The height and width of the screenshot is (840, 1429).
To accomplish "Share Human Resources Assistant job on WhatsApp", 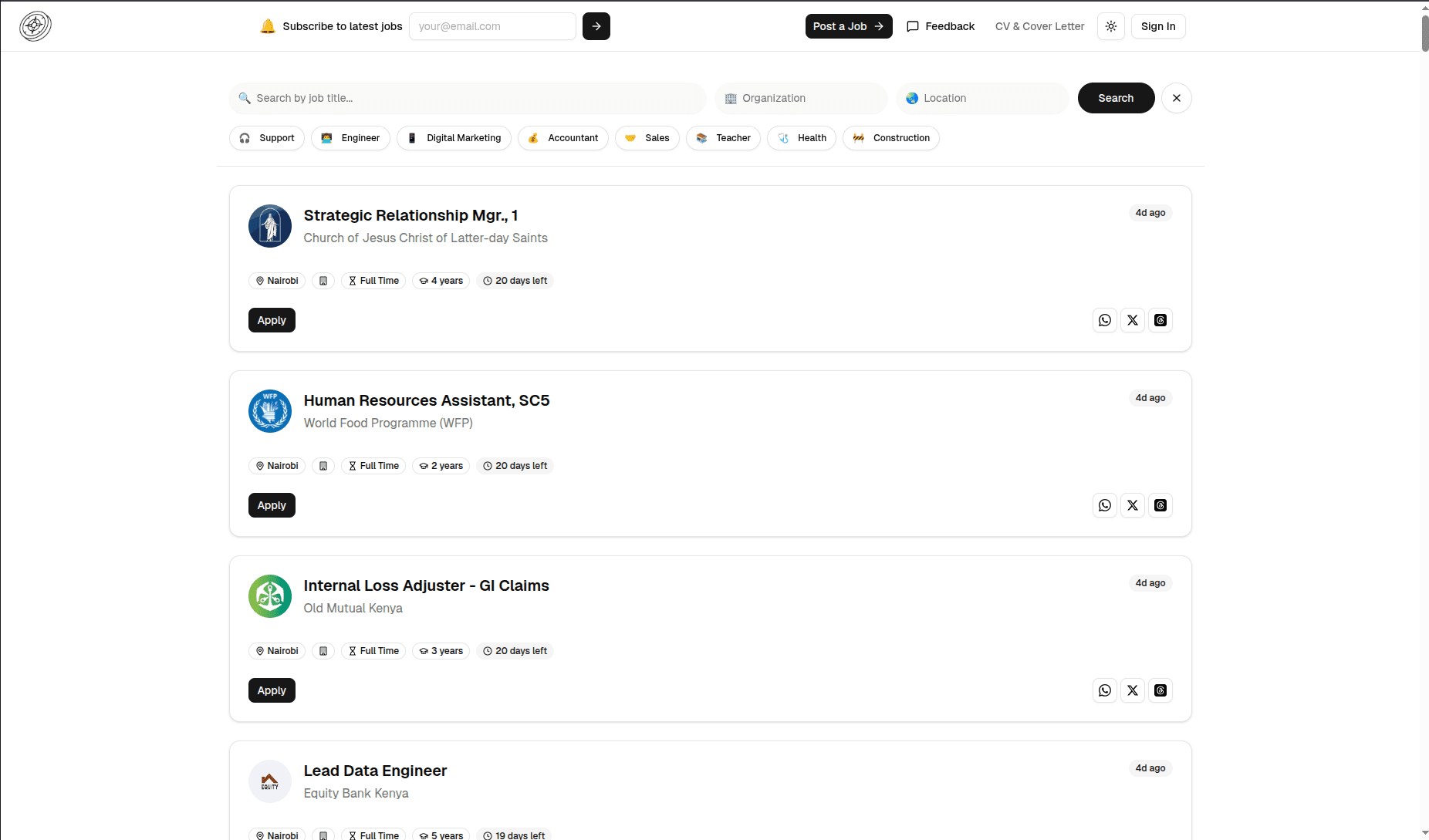I will (x=1105, y=505).
